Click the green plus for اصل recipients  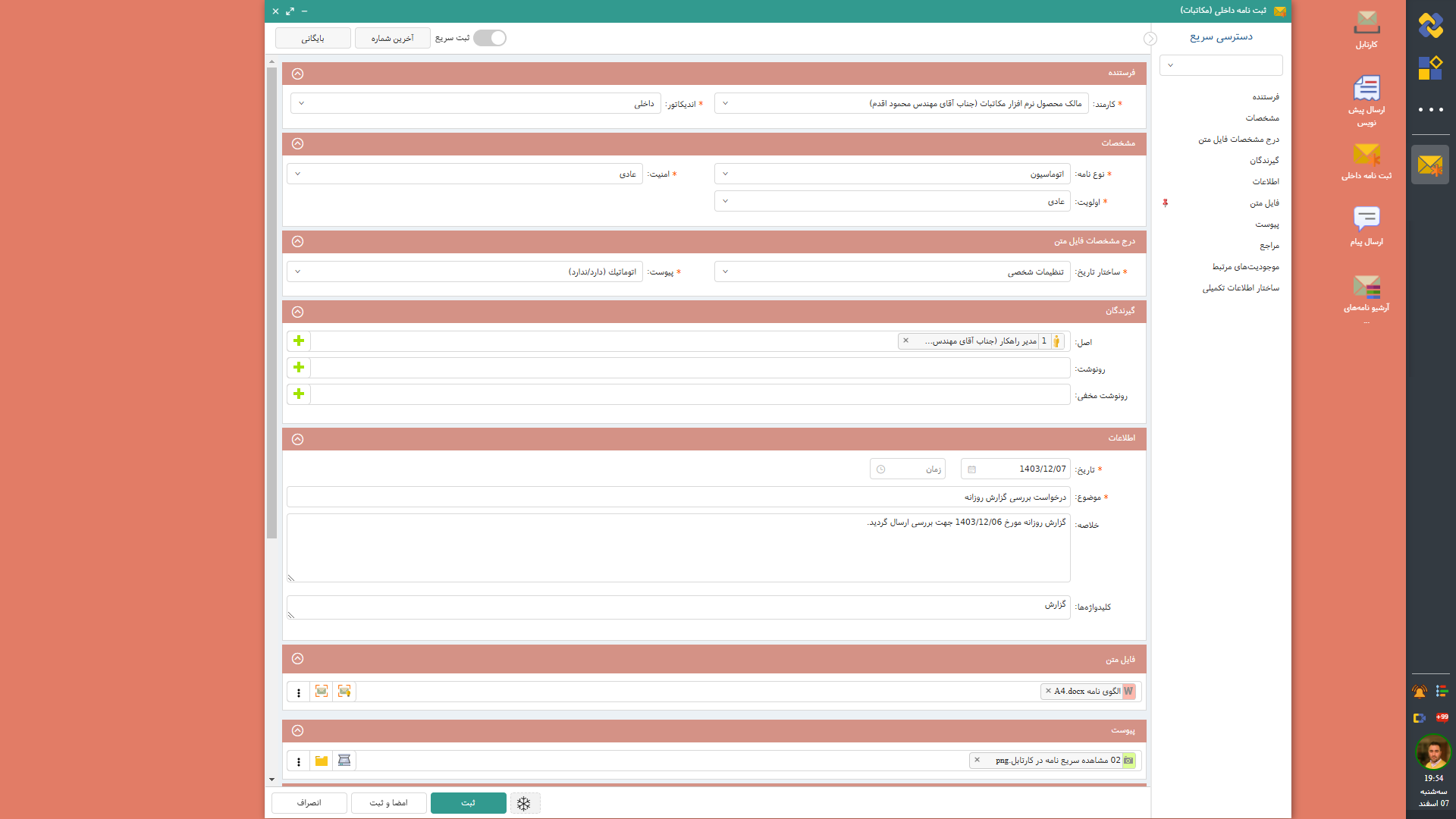(299, 341)
